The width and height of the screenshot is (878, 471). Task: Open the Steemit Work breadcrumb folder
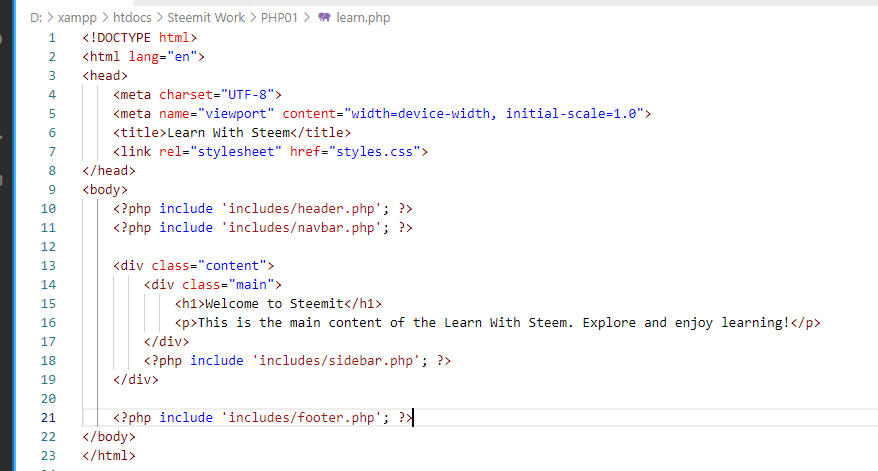(x=206, y=18)
